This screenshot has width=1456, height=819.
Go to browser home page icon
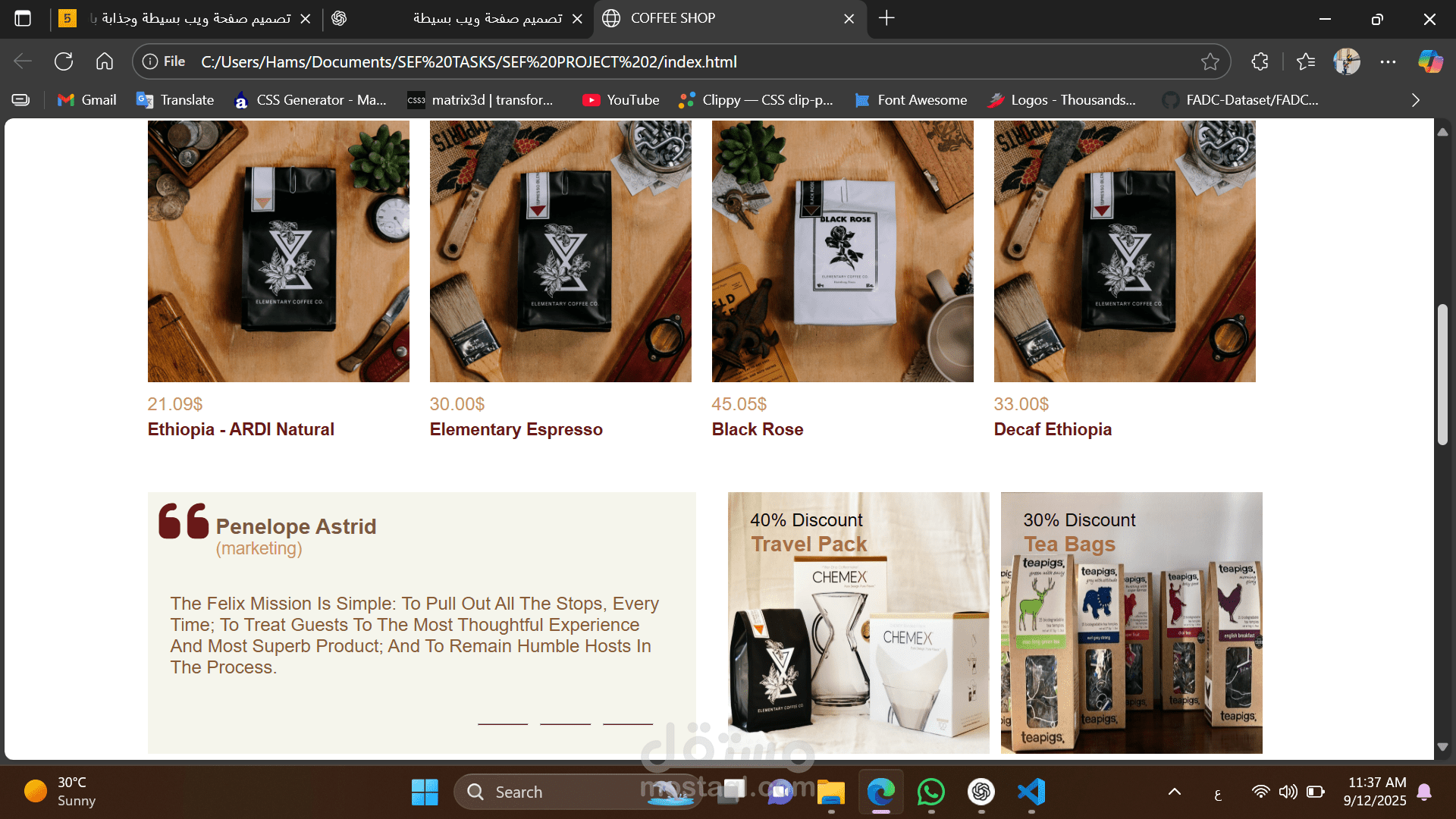(105, 61)
